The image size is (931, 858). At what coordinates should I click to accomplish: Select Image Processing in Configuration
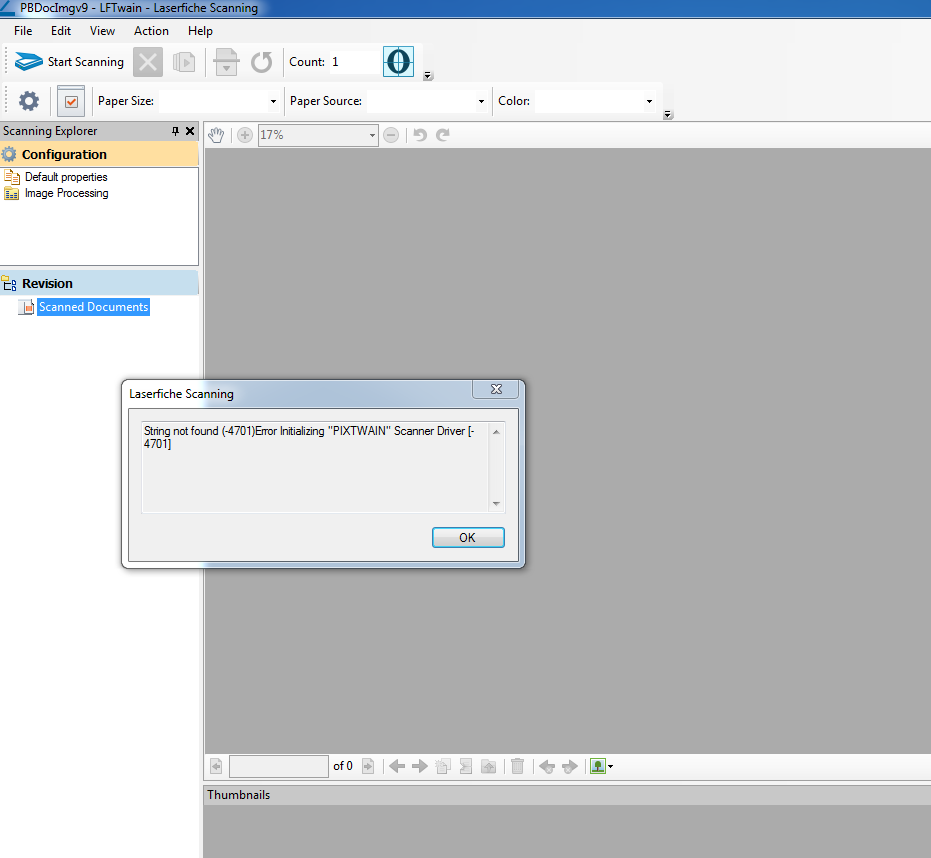click(66, 193)
